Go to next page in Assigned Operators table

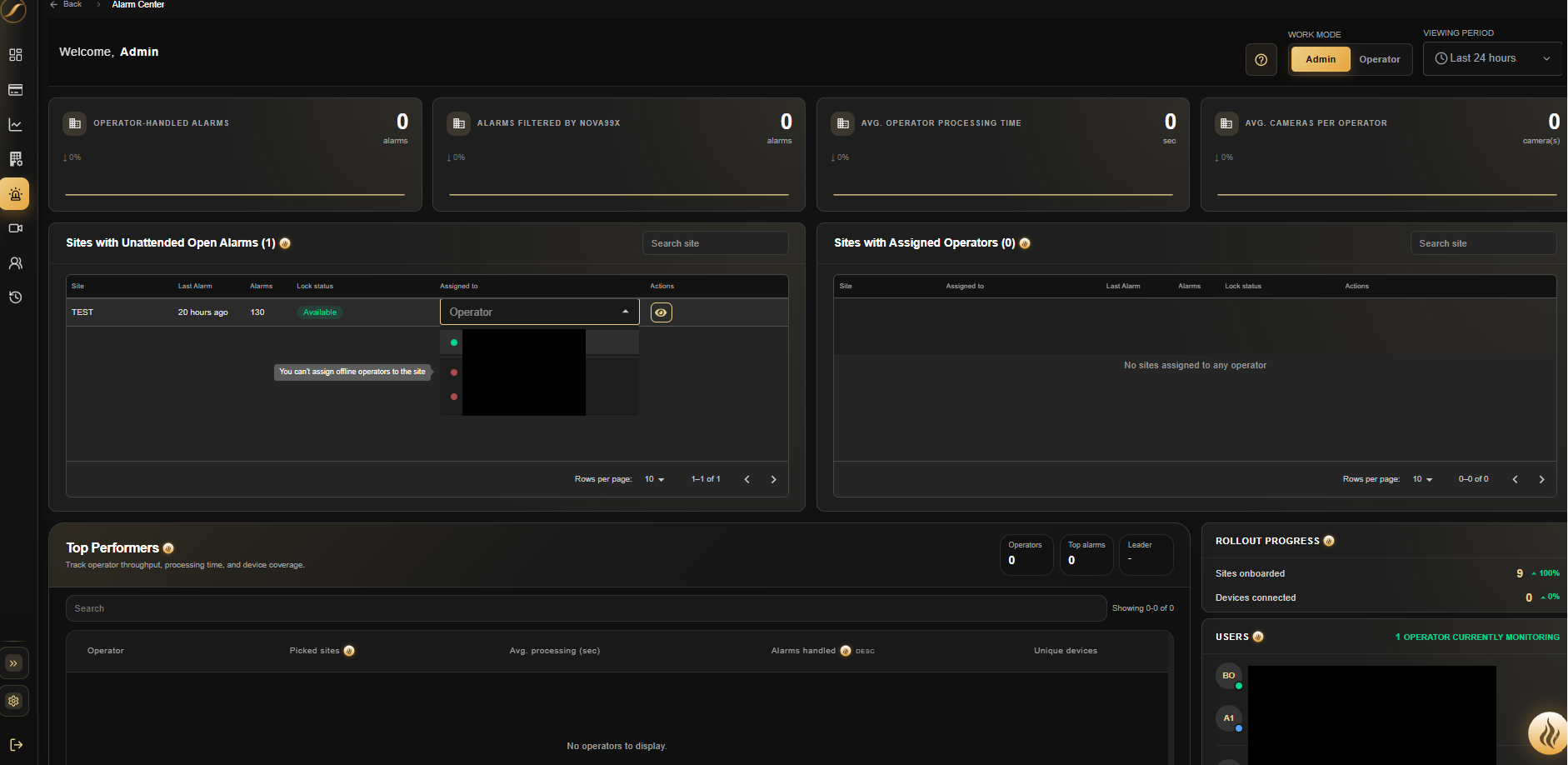(x=1541, y=479)
